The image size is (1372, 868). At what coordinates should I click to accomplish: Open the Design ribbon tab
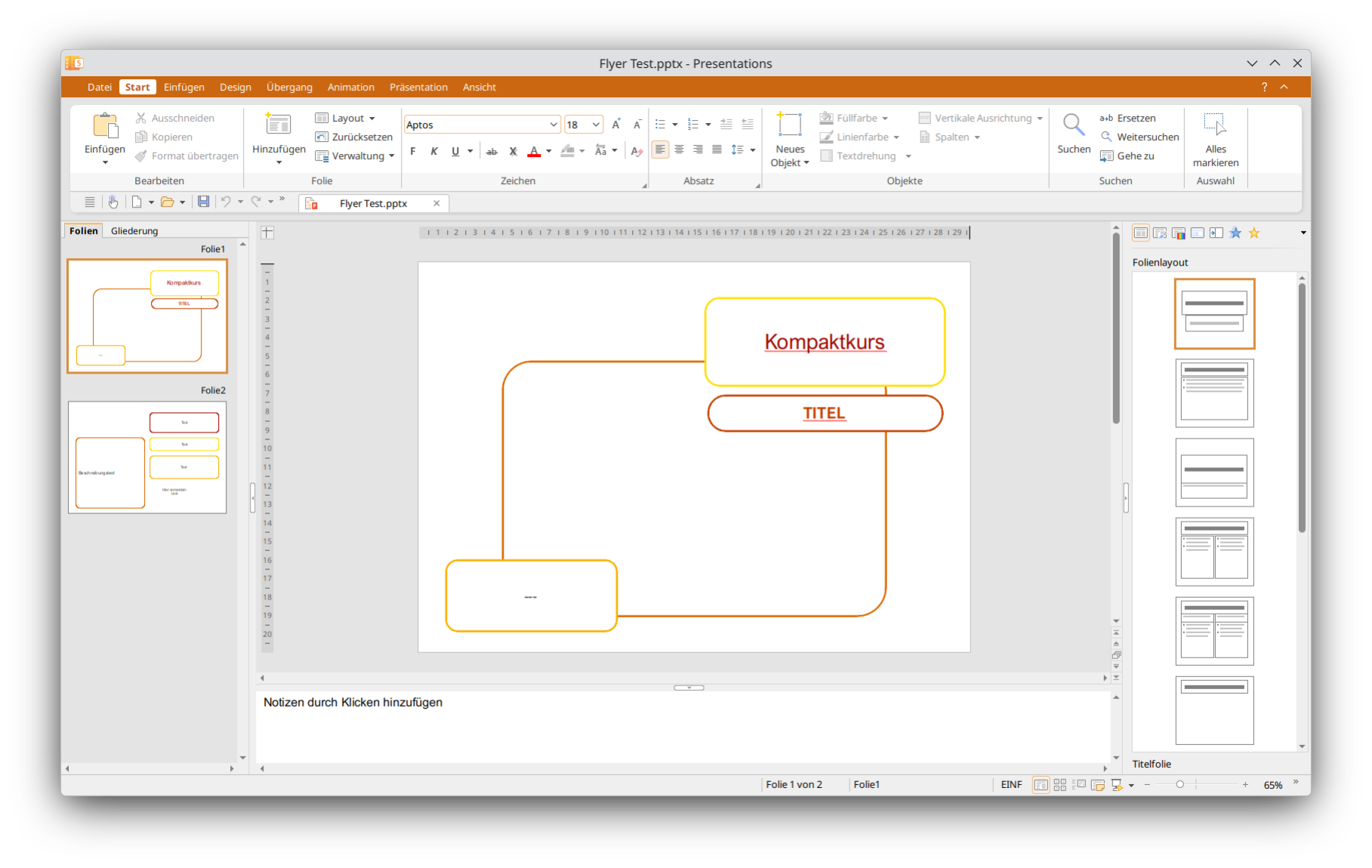(x=236, y=87)
